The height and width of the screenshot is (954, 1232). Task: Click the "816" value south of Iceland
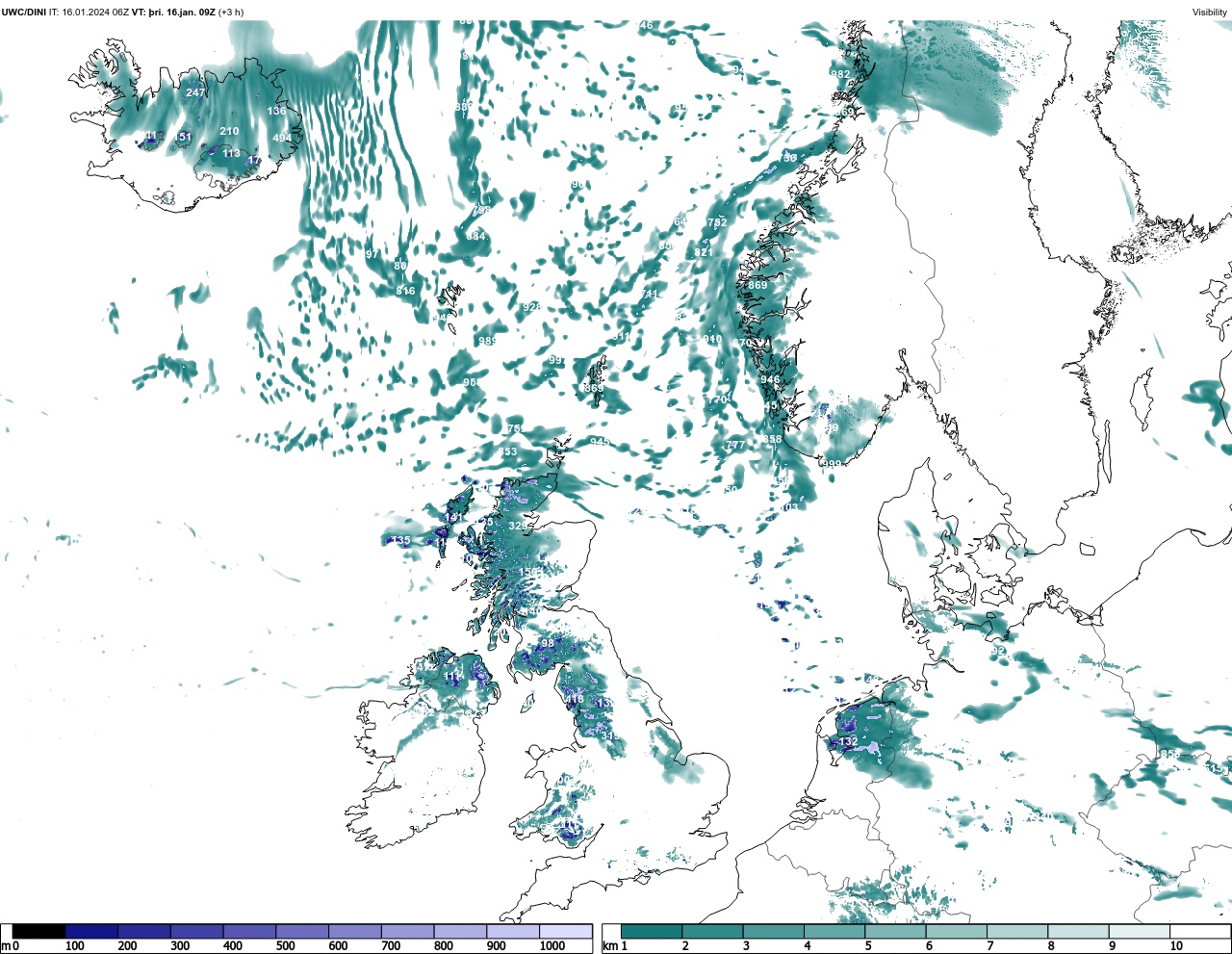click(405, 291)
